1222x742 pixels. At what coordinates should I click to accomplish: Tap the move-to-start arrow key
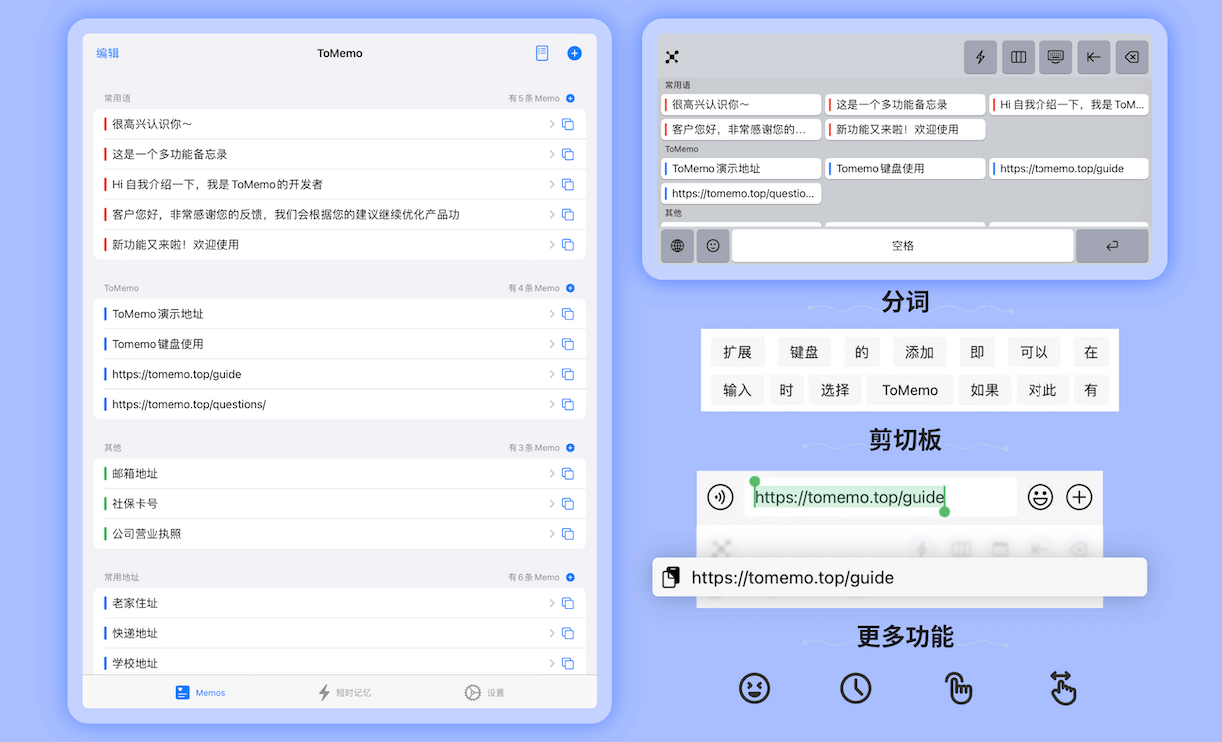1093,57
